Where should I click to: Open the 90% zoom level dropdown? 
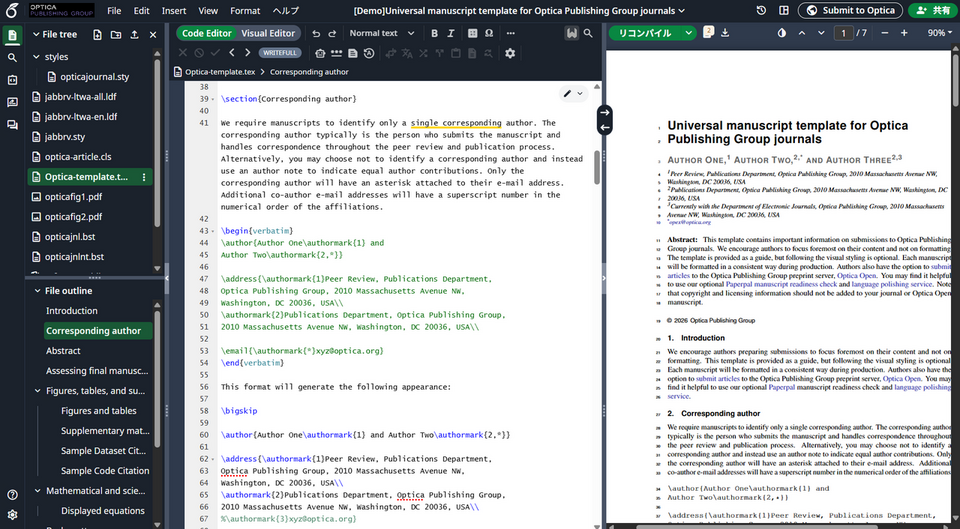[939, 33]
